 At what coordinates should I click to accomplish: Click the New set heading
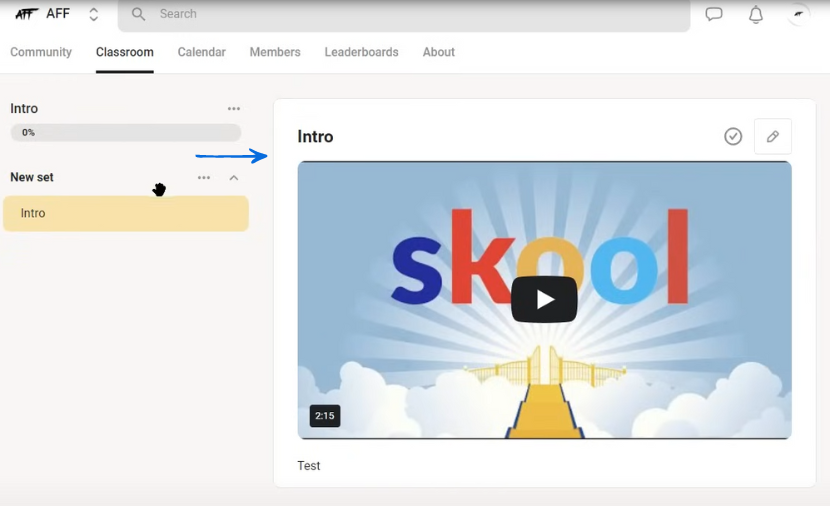(x=32, y=177)
